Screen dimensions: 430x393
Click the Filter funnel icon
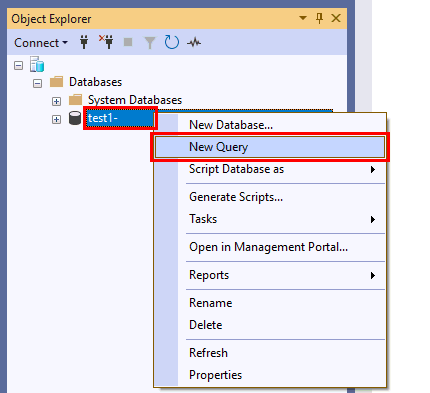coord(150,43)
